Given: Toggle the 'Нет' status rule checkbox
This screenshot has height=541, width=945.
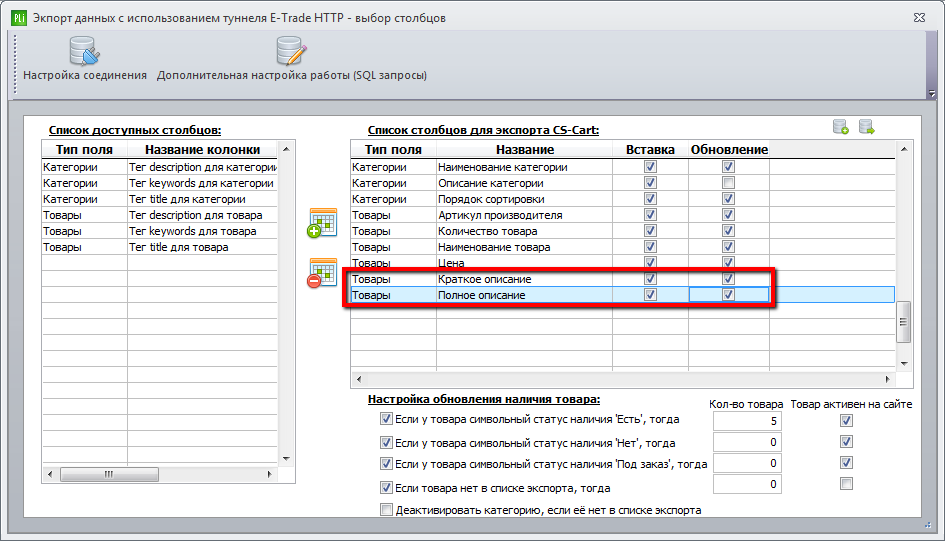Looking at the screenshot, I should point(386,443).
